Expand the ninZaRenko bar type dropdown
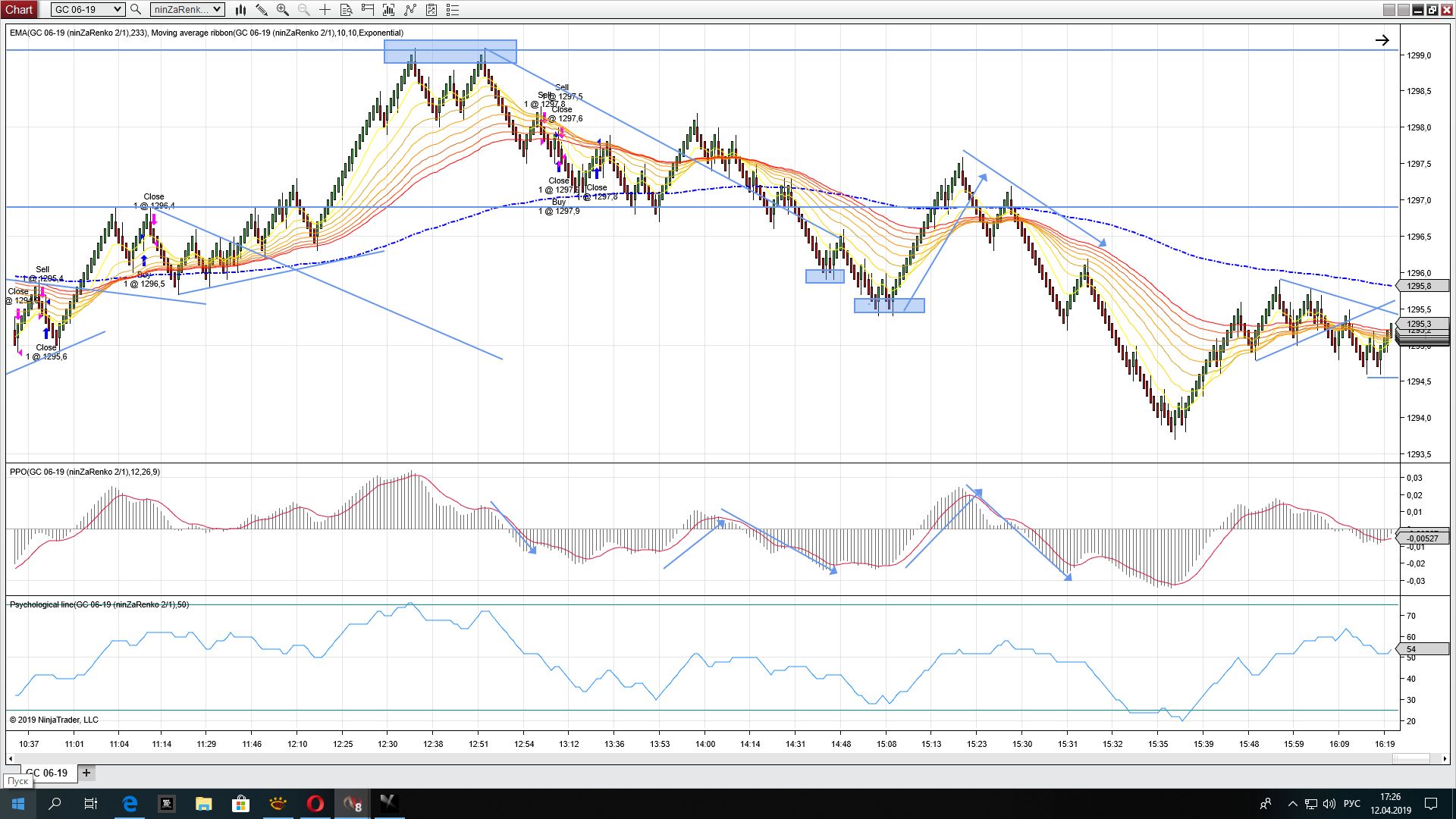The height and width of the screenshot is (819, 1456). click(187, 10)
